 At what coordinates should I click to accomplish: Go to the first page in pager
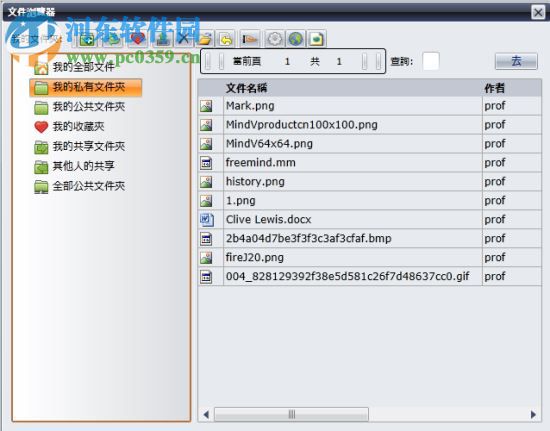coord(208,61)
